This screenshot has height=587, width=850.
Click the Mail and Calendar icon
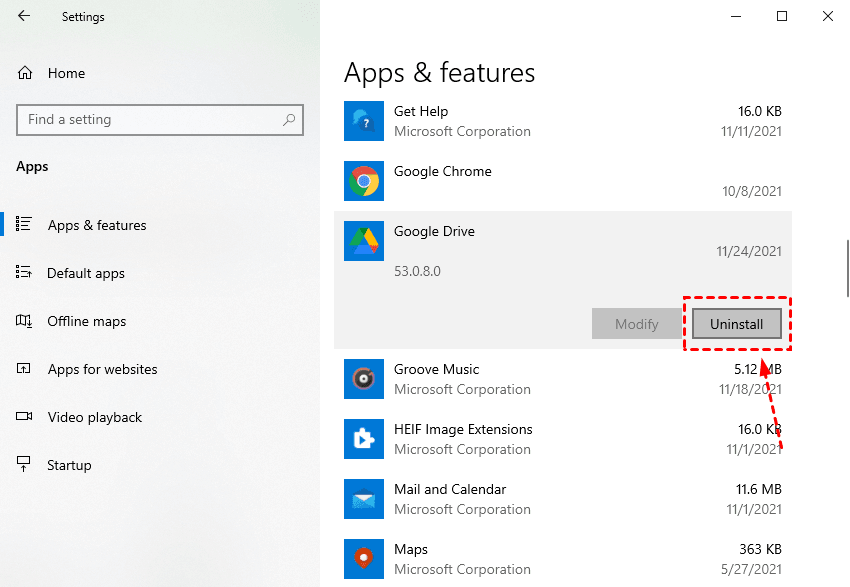(364, 499)
